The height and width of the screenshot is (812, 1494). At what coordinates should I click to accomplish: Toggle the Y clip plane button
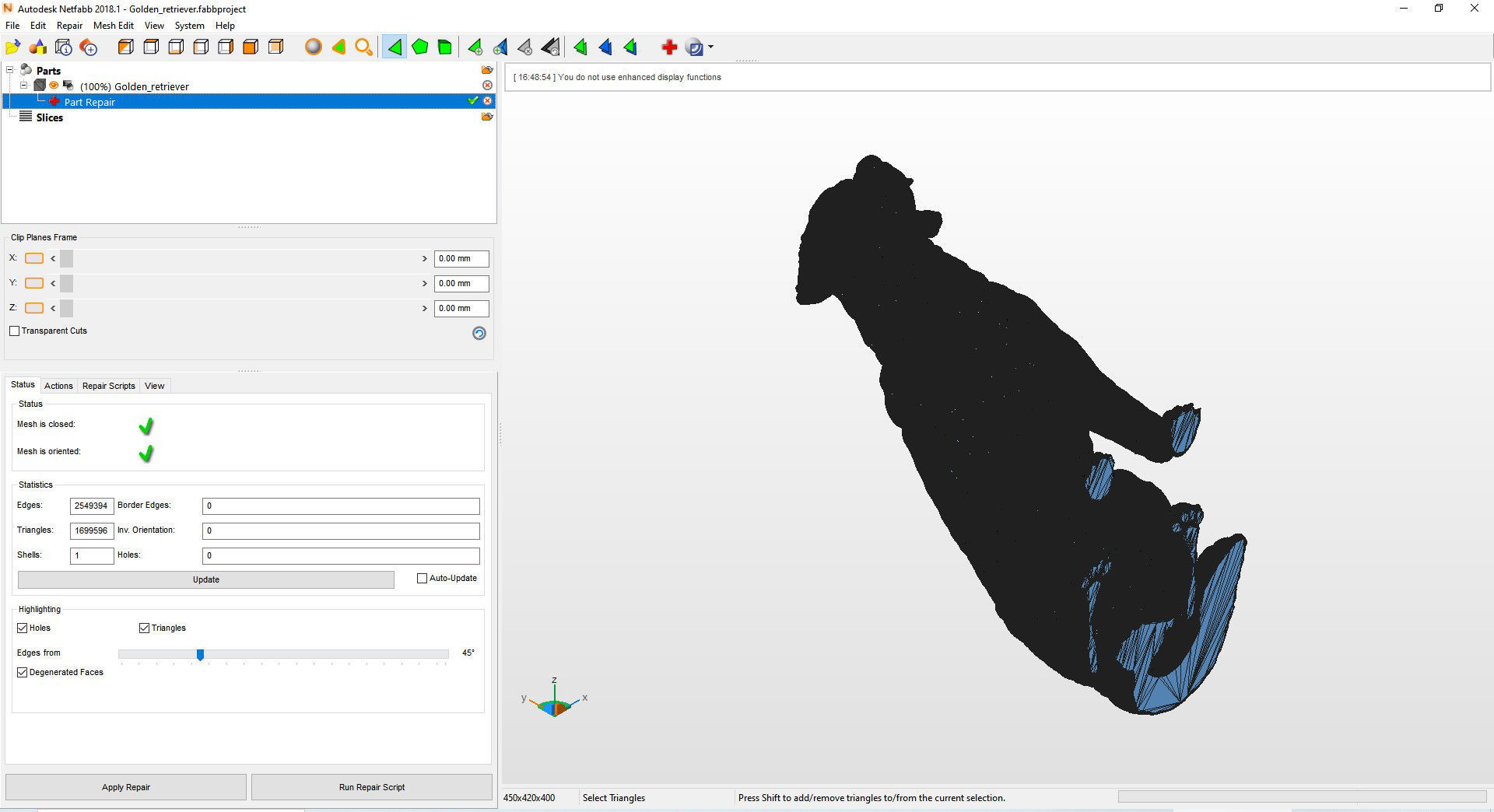point(34,283)
